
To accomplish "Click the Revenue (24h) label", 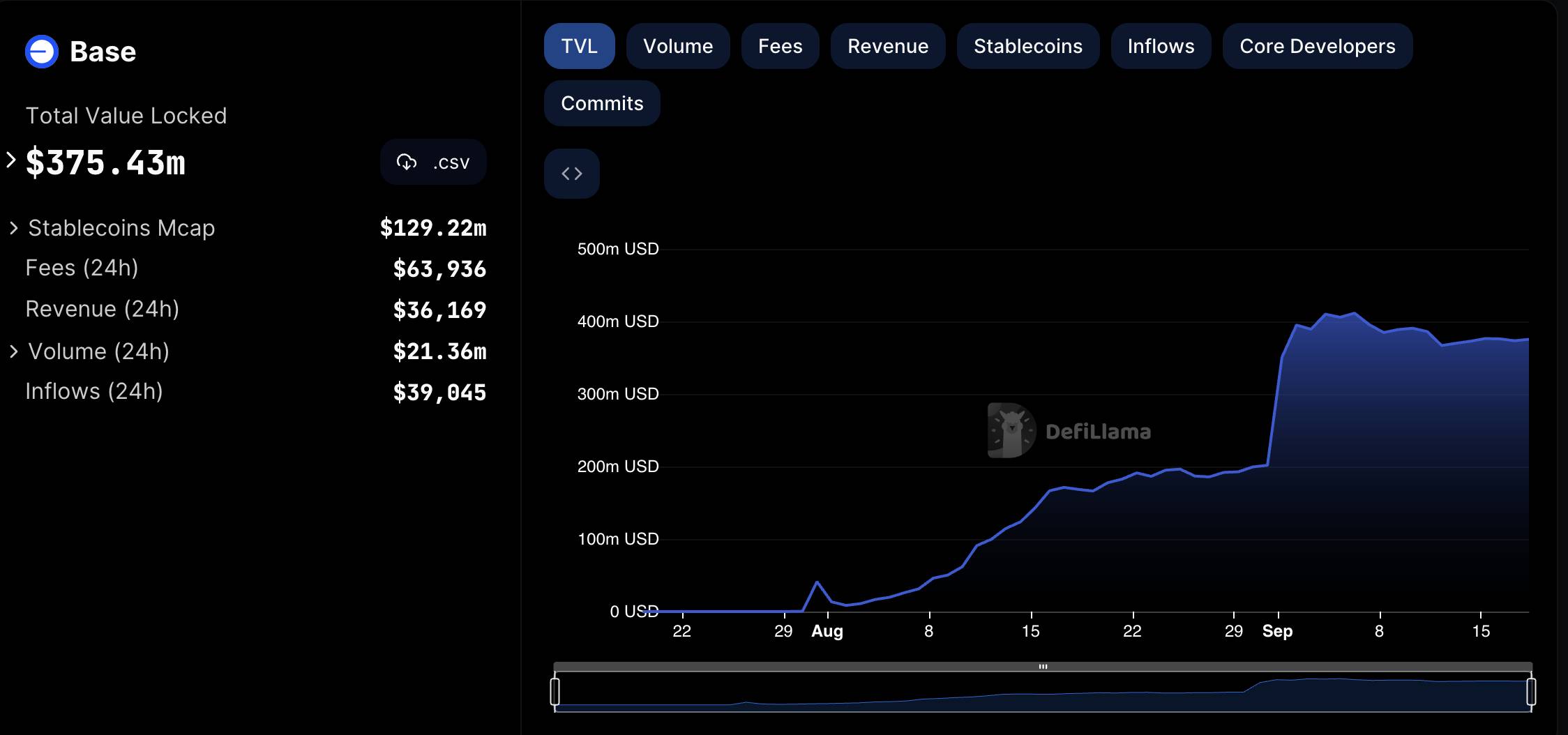I will point(103,309).
